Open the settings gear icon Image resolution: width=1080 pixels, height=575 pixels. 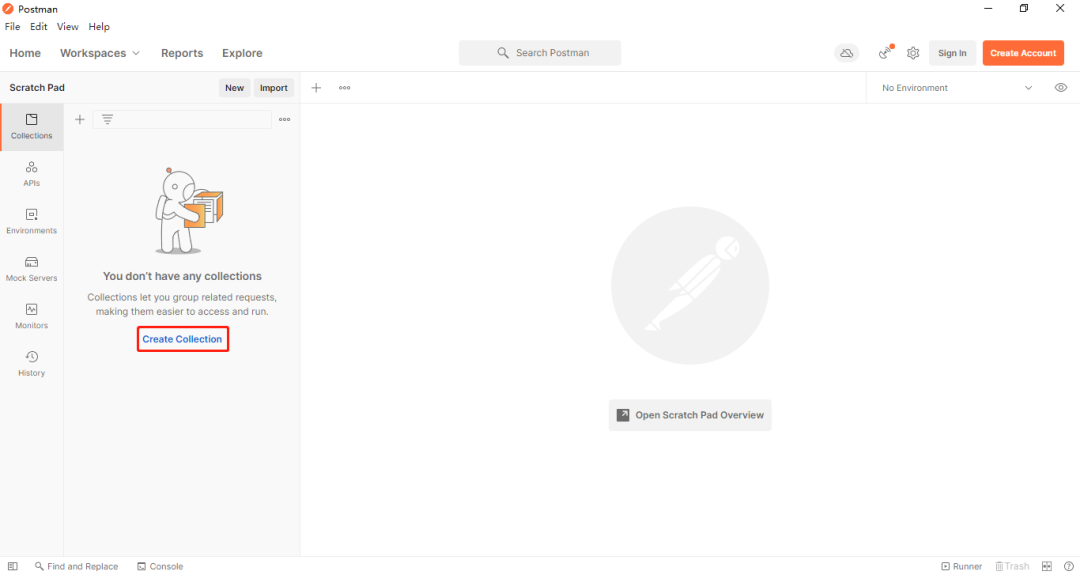[x=913, y=53]
